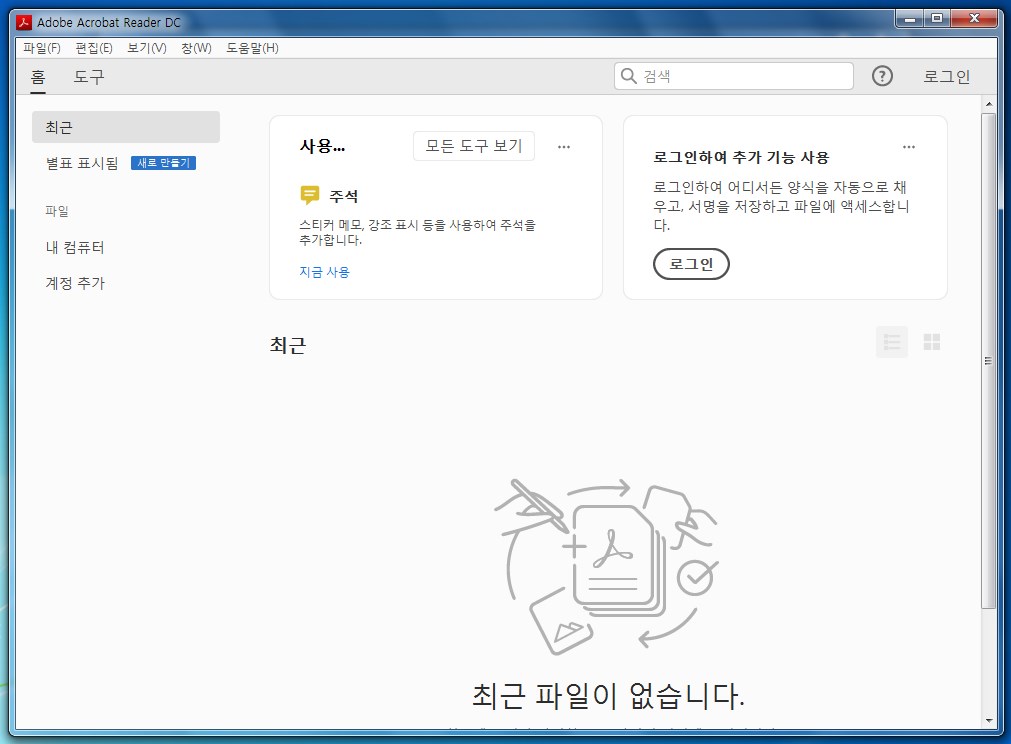Switch recent files to list view

892,342
